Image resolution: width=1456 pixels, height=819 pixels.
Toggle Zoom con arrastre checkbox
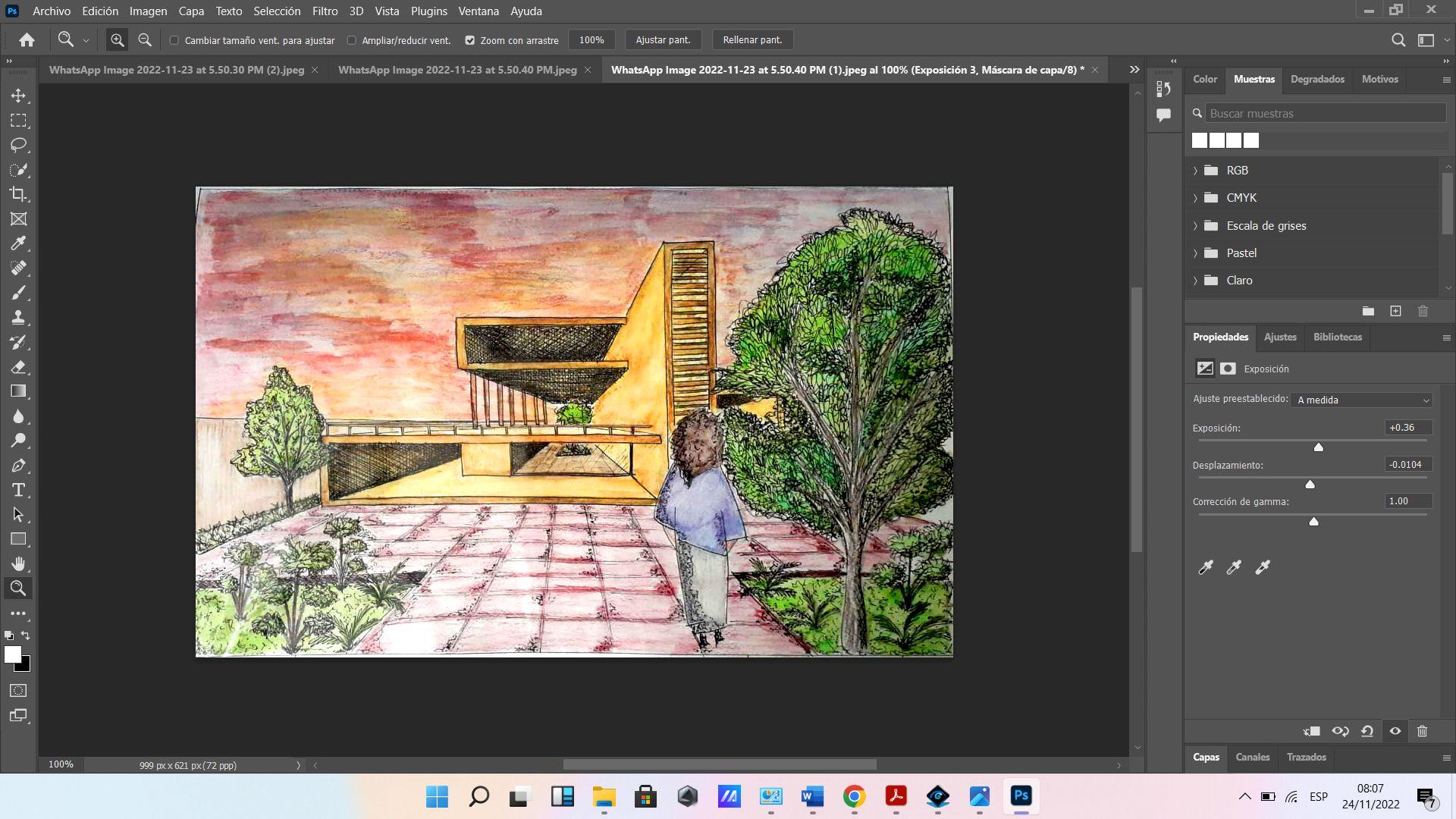[x=470, y=40]
